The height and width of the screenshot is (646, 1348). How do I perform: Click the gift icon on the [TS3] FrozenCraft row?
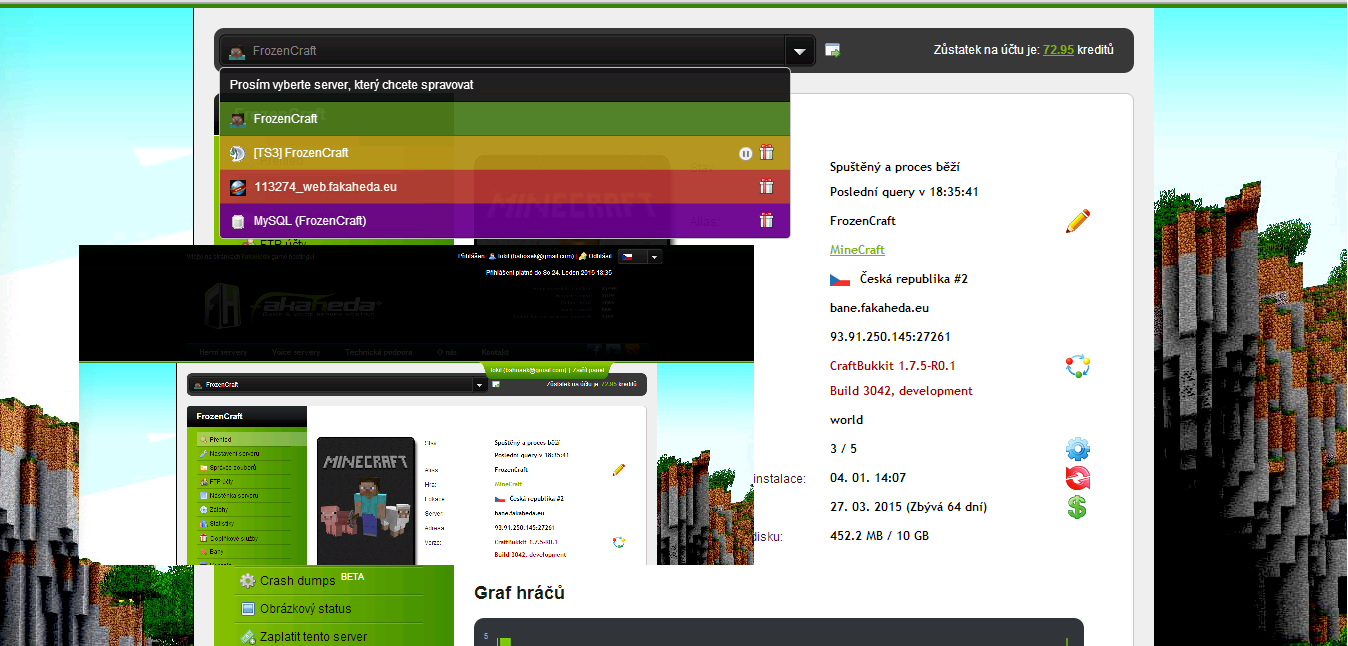[766, 153]
